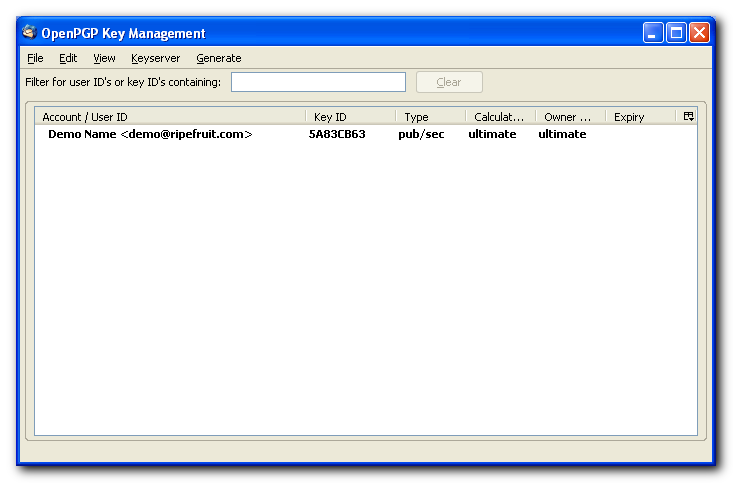Open the File menu

click(35, 58)
